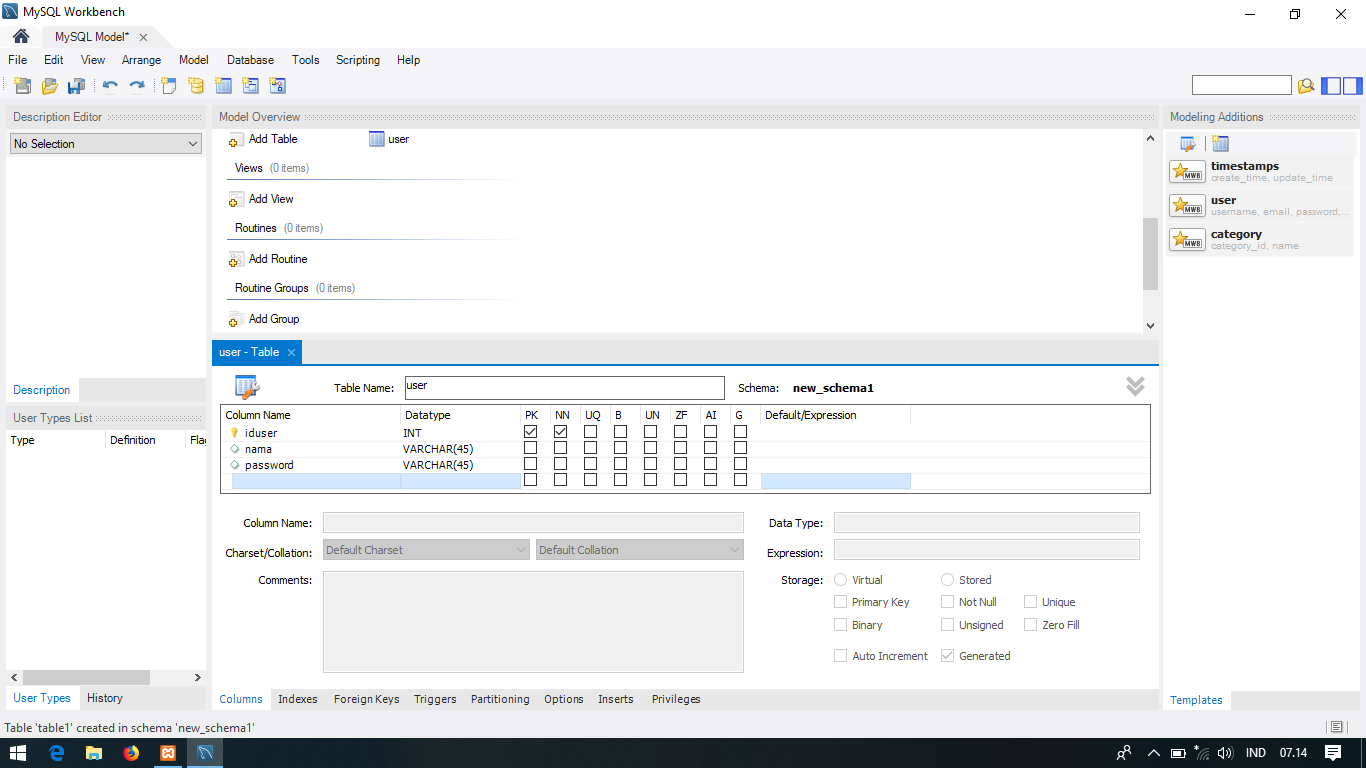Click Add Routine in Model Overview
Screen dimensions: 1366x768
(x=277, y=259)
